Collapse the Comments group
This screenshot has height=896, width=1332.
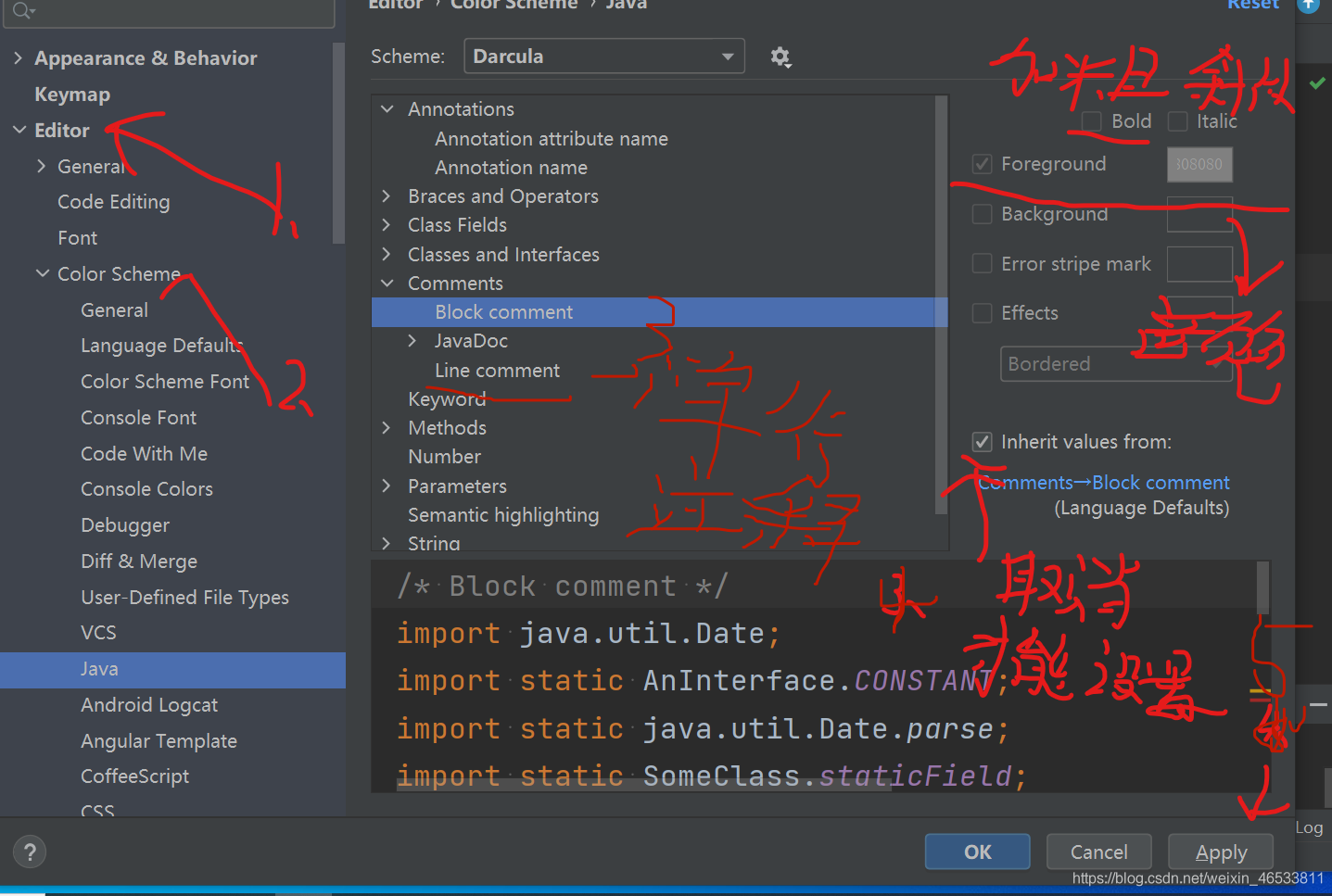click(x=387, y=284)
